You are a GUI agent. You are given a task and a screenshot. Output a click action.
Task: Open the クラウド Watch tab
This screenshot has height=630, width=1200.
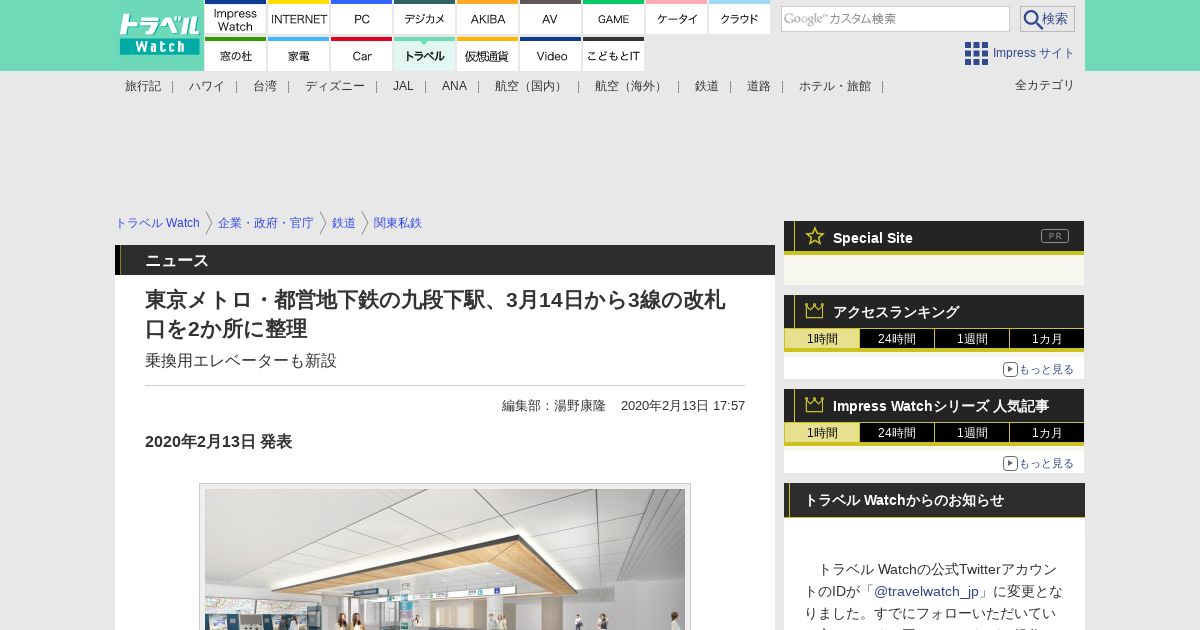pyautogui.click(x=739, y=18)
